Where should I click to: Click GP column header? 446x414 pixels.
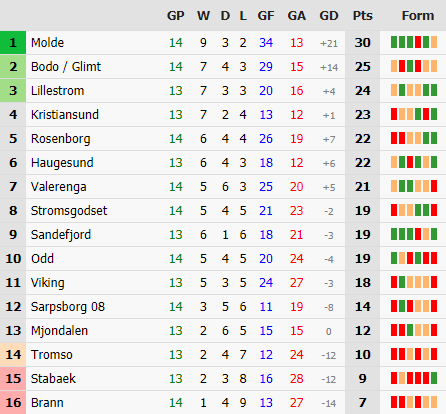point(176,16)
